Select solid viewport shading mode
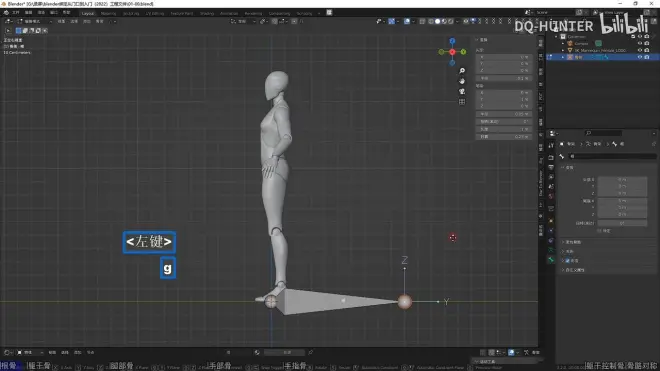 click(437, 21)
